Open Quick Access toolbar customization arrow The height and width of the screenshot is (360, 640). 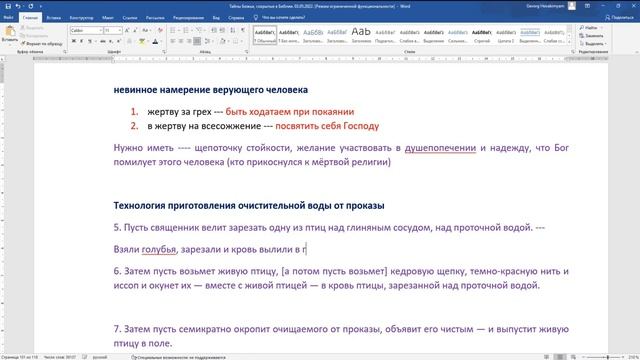pyautogui.click(x=40, y=6)
